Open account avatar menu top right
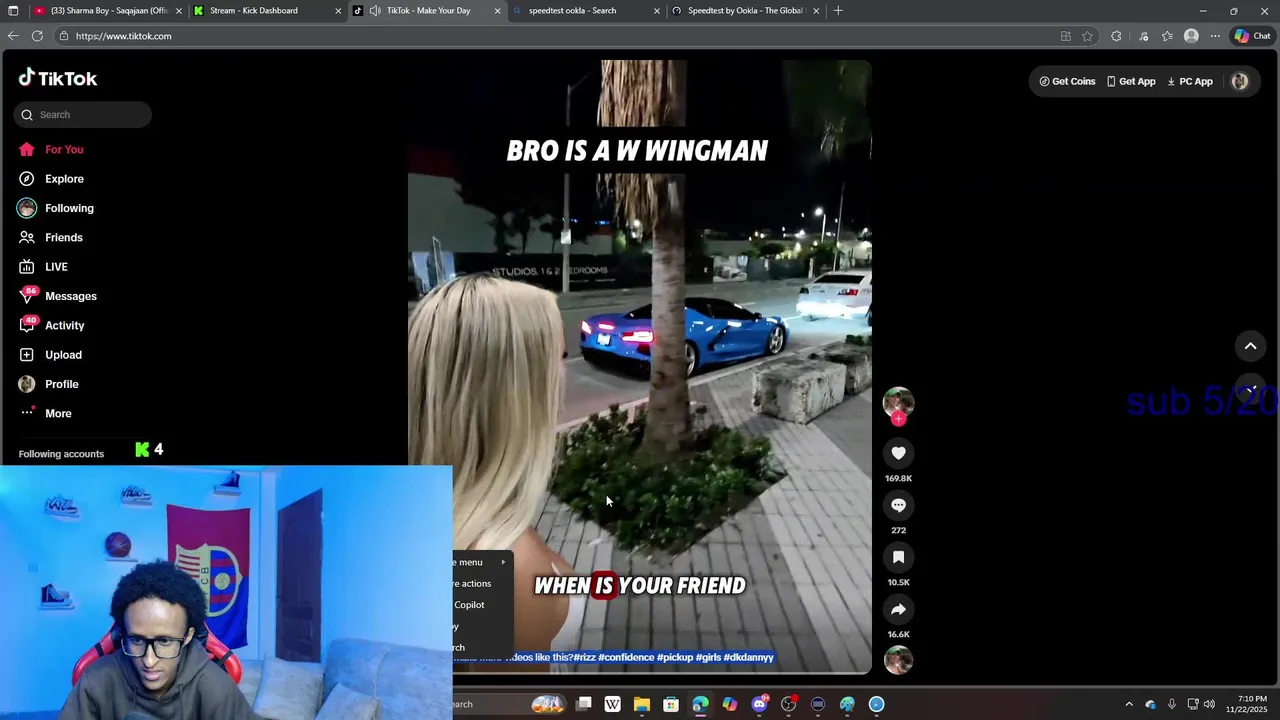 [x=1240, y=82]
